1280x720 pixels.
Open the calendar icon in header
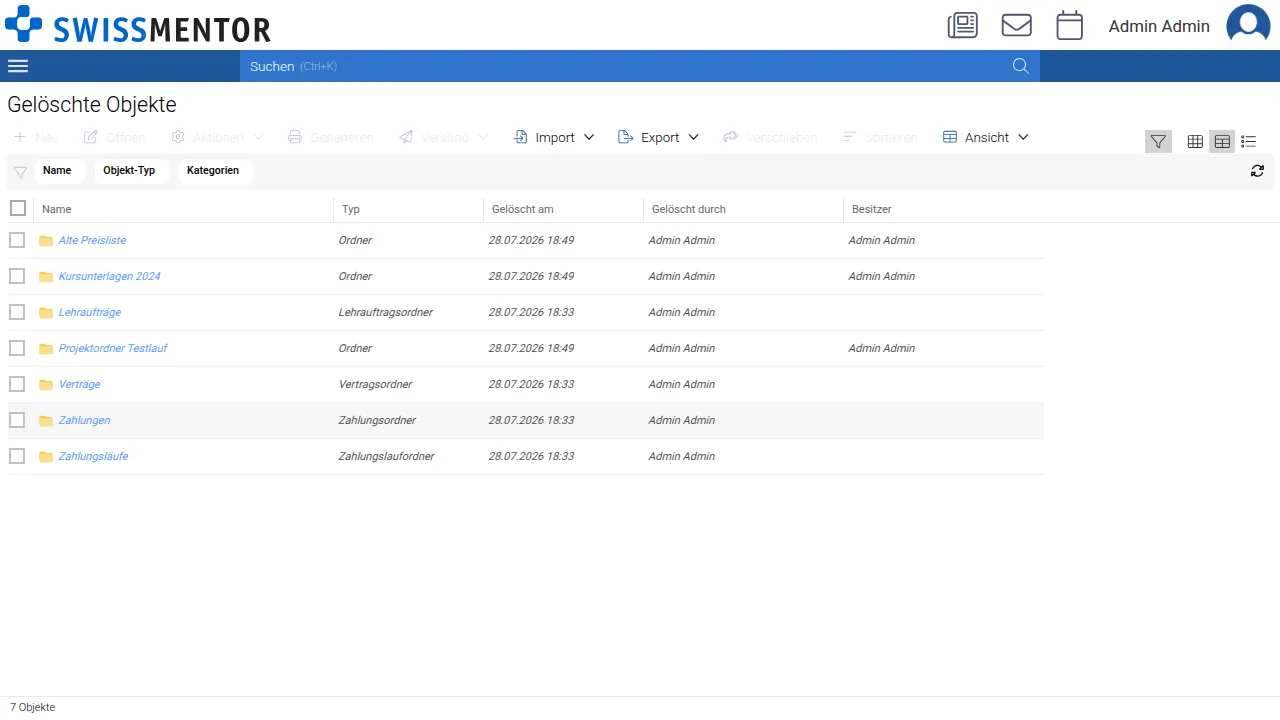tap(1070, 26)
